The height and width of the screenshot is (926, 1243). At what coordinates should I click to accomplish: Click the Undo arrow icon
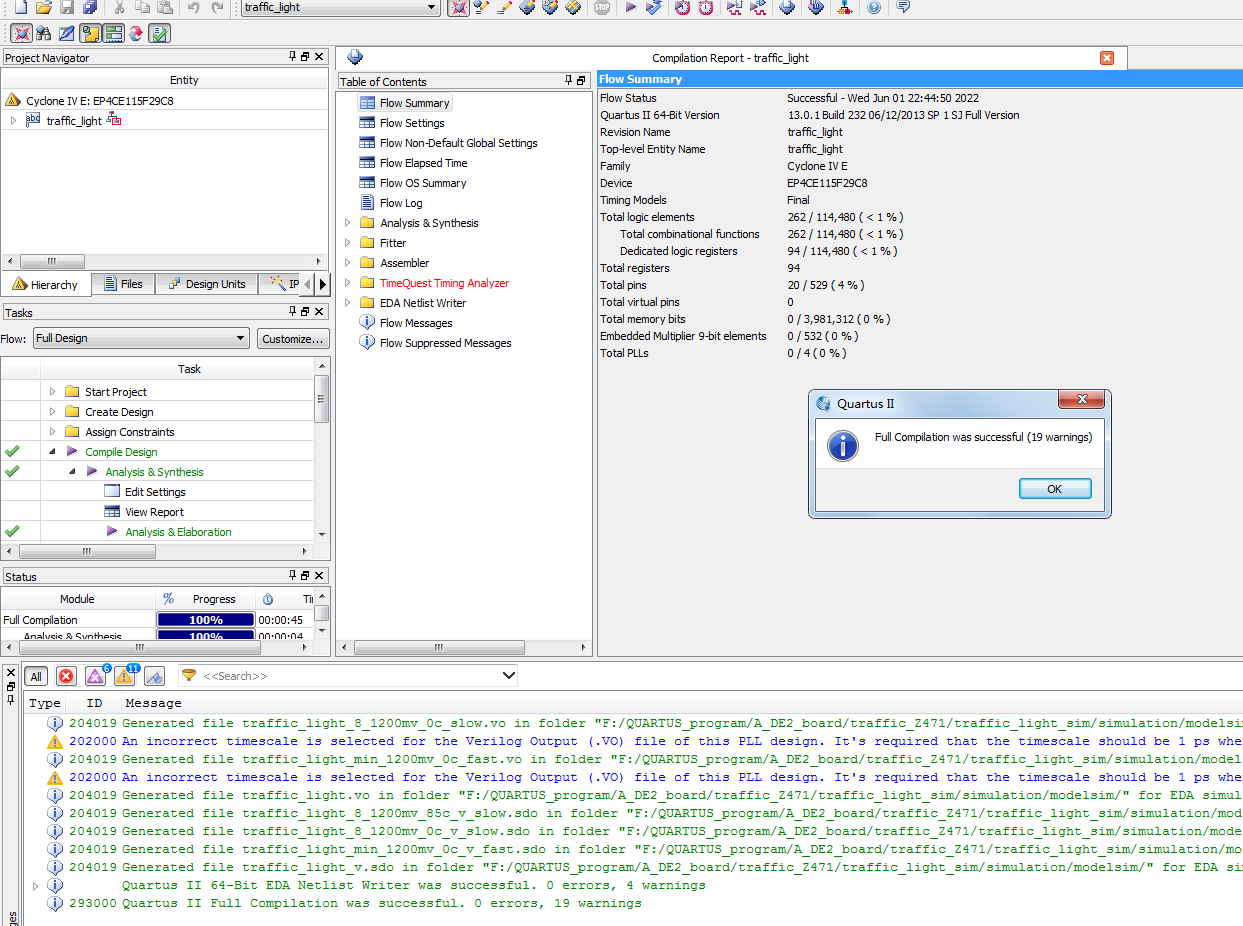tap(193, 8)
